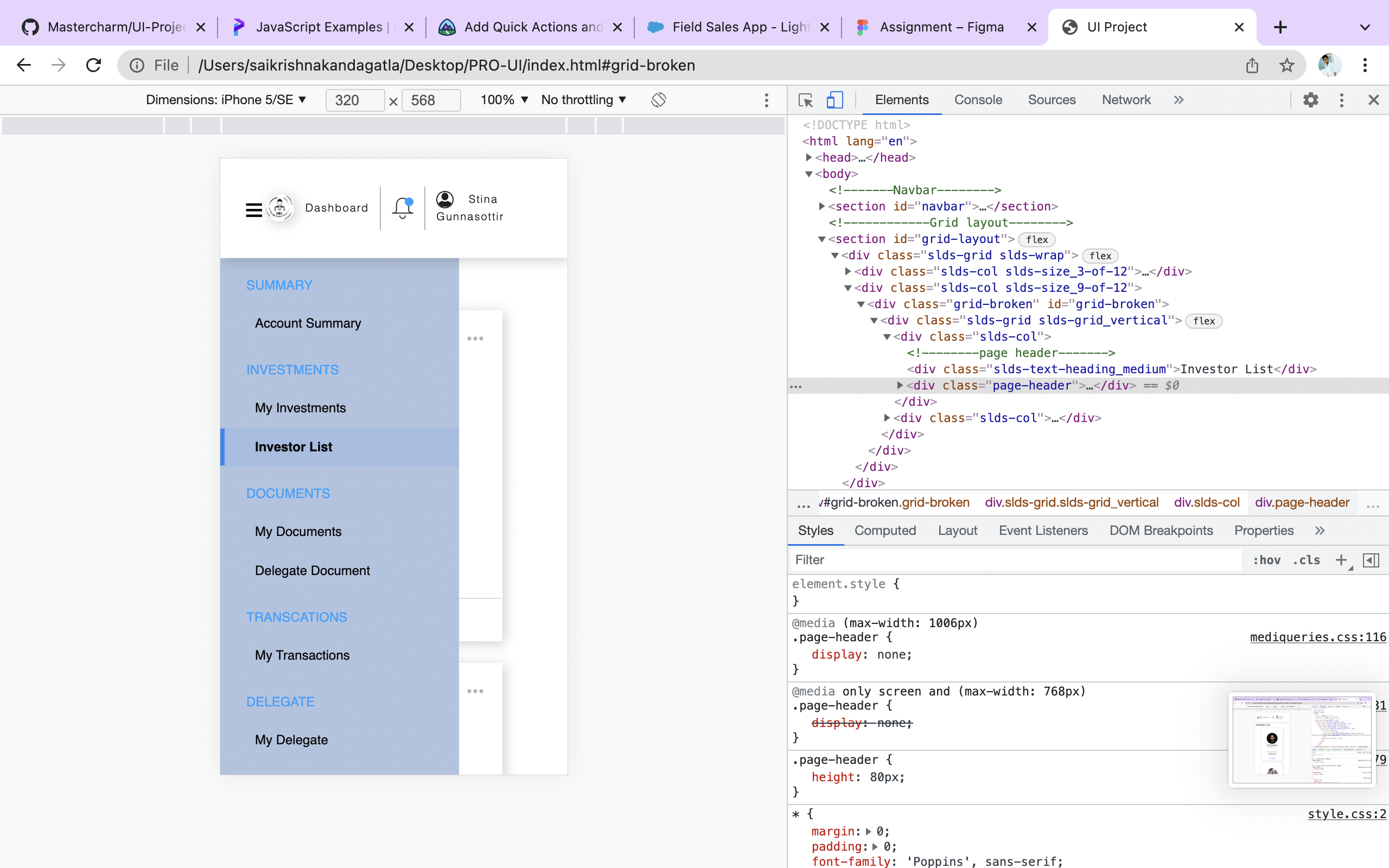Select Account Summary in the sidebar

308,323
